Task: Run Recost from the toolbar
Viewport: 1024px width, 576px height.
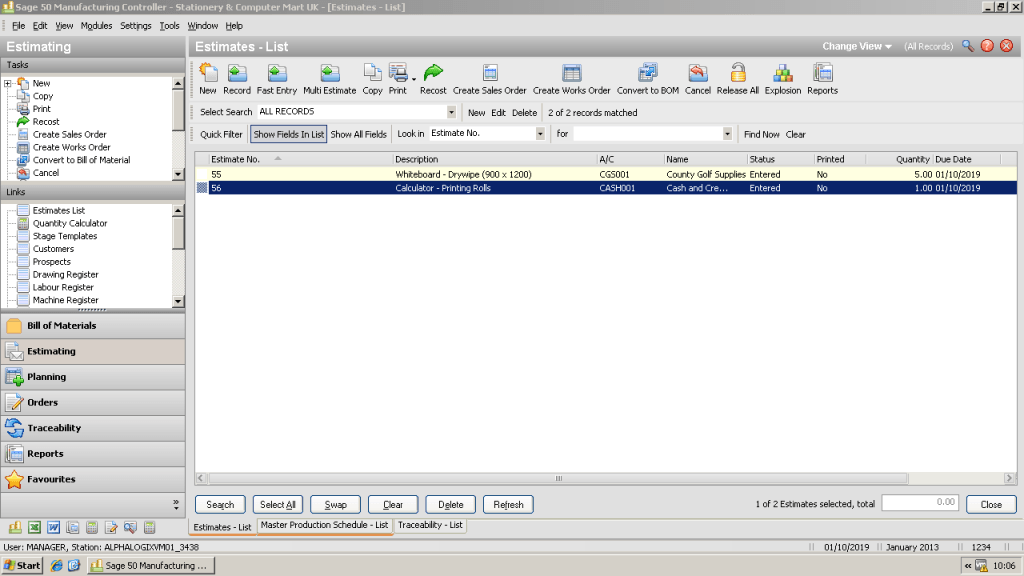Action: [433, 80]
